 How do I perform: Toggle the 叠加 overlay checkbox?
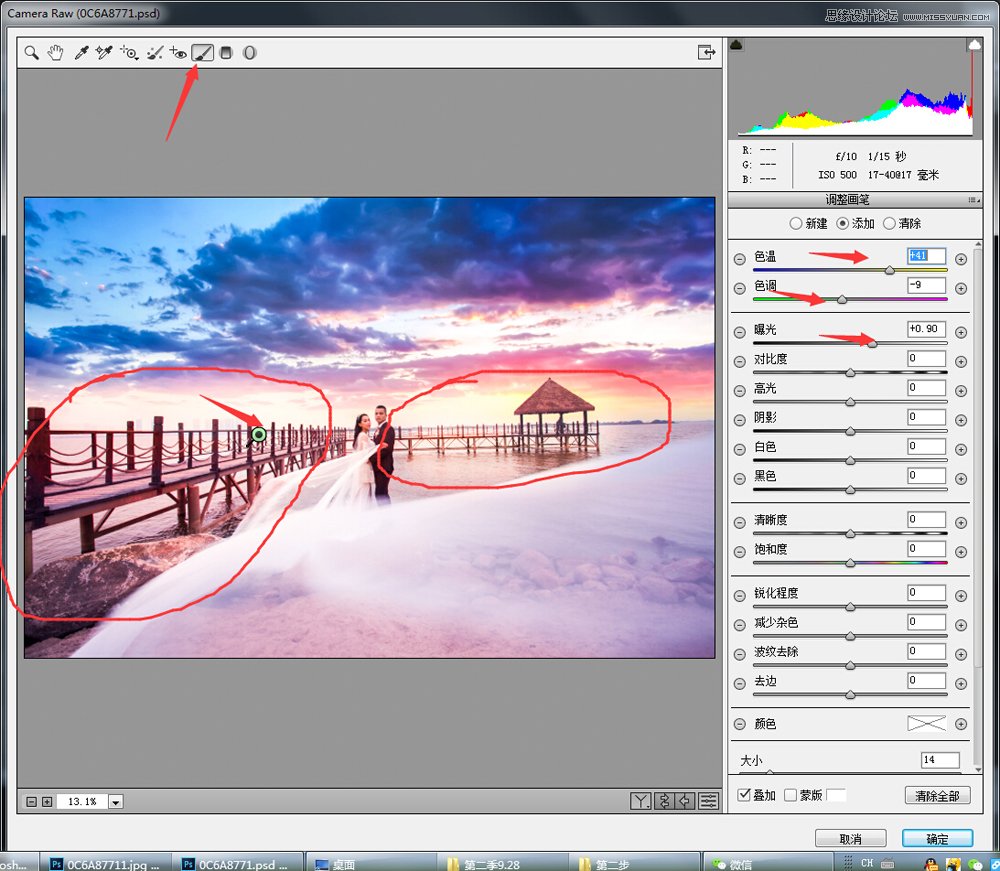[x=744, y=794]
